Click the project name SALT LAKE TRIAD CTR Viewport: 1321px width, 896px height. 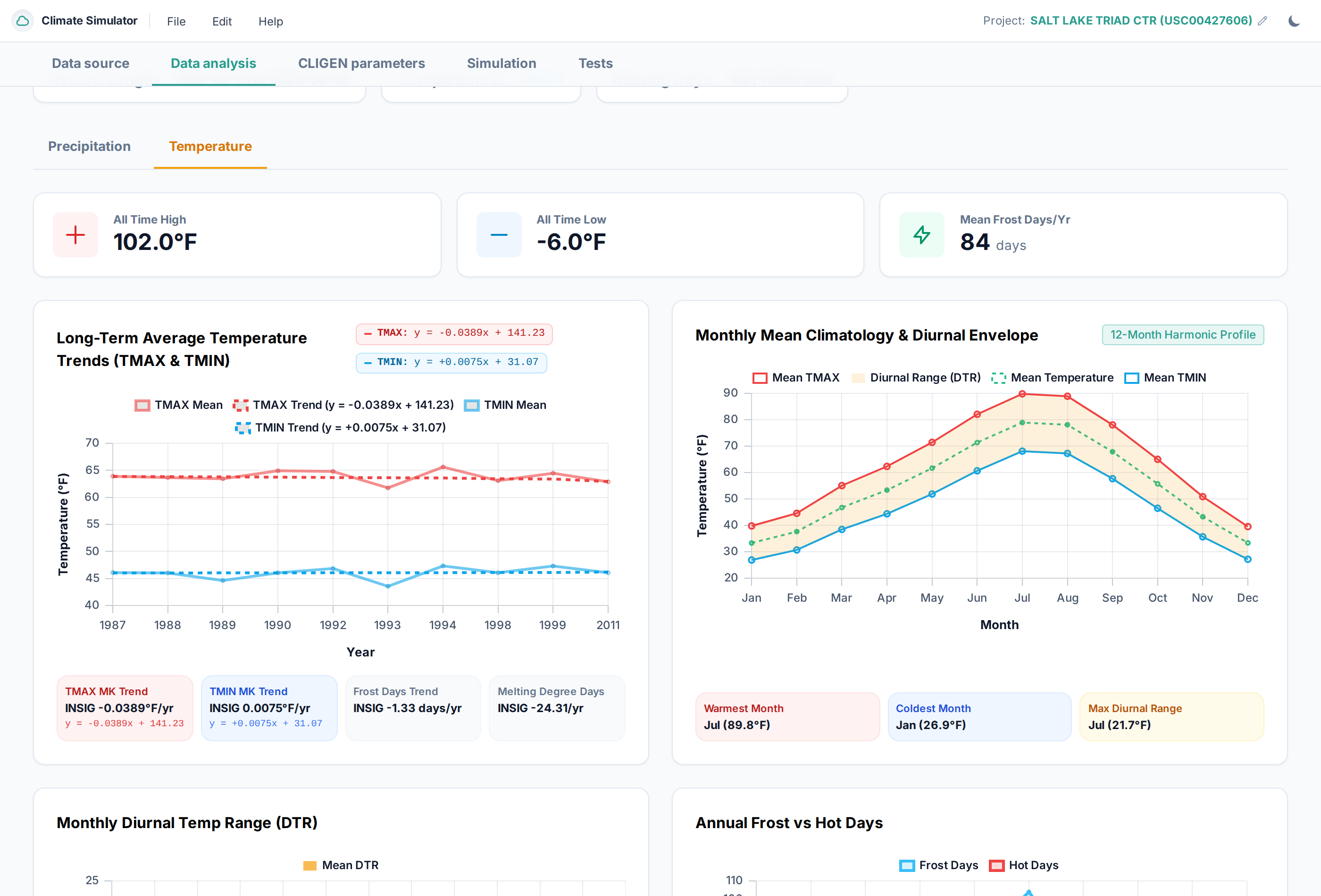coord(1141,21)
